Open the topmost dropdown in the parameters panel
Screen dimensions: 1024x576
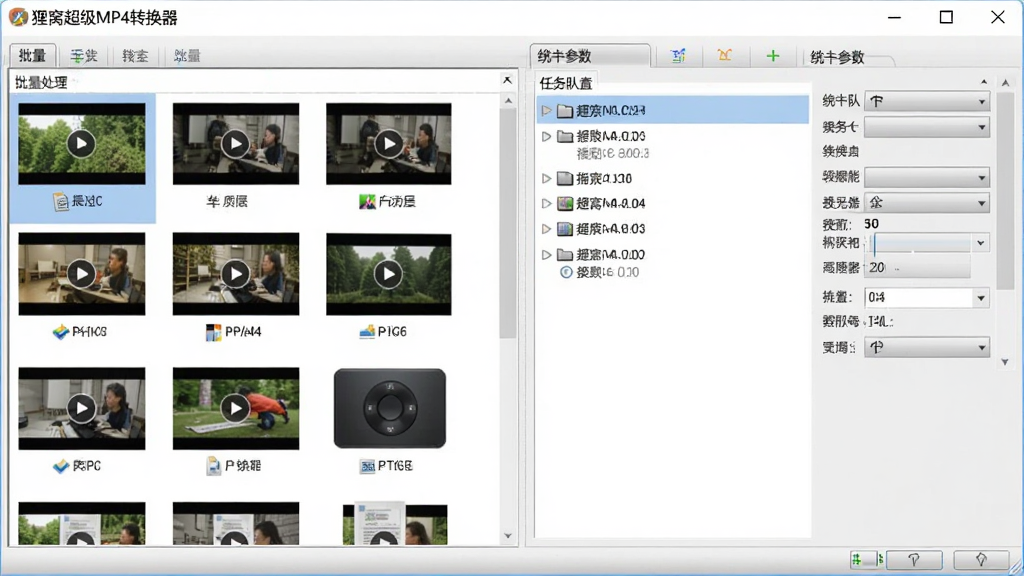pyautogui.click(x=927, y=102)
